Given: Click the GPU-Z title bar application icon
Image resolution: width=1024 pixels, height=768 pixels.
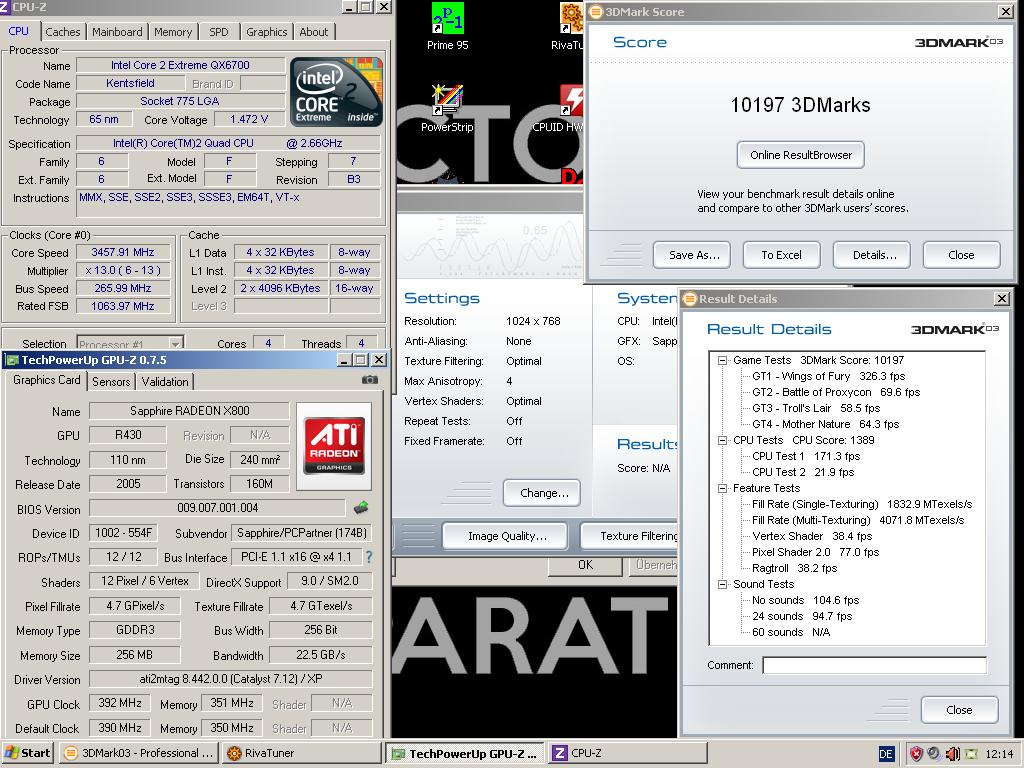Looking at the screenshot, I should [x=11, y=360].
